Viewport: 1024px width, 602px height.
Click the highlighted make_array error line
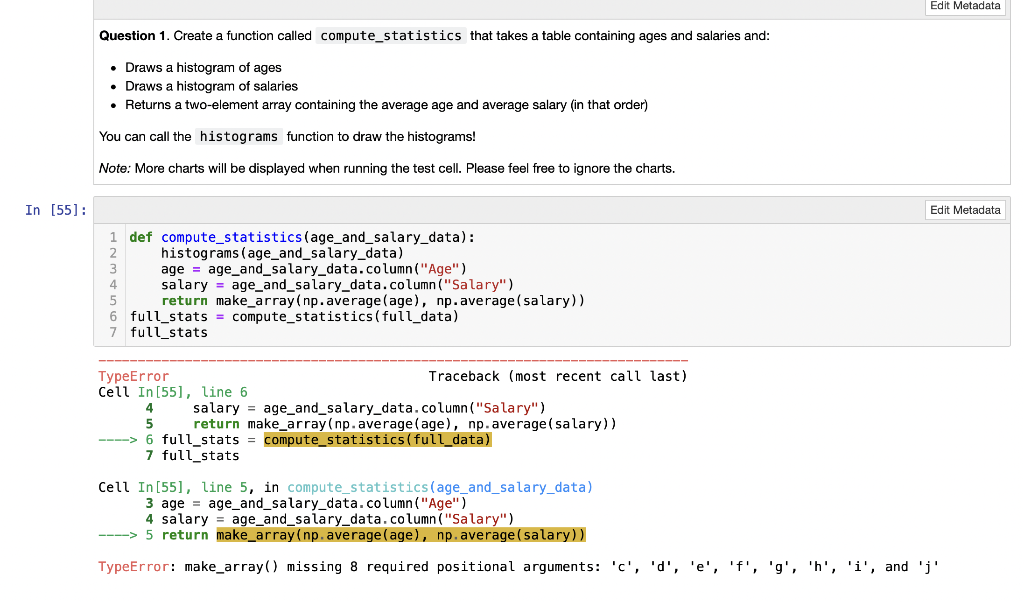coord(398,534)
